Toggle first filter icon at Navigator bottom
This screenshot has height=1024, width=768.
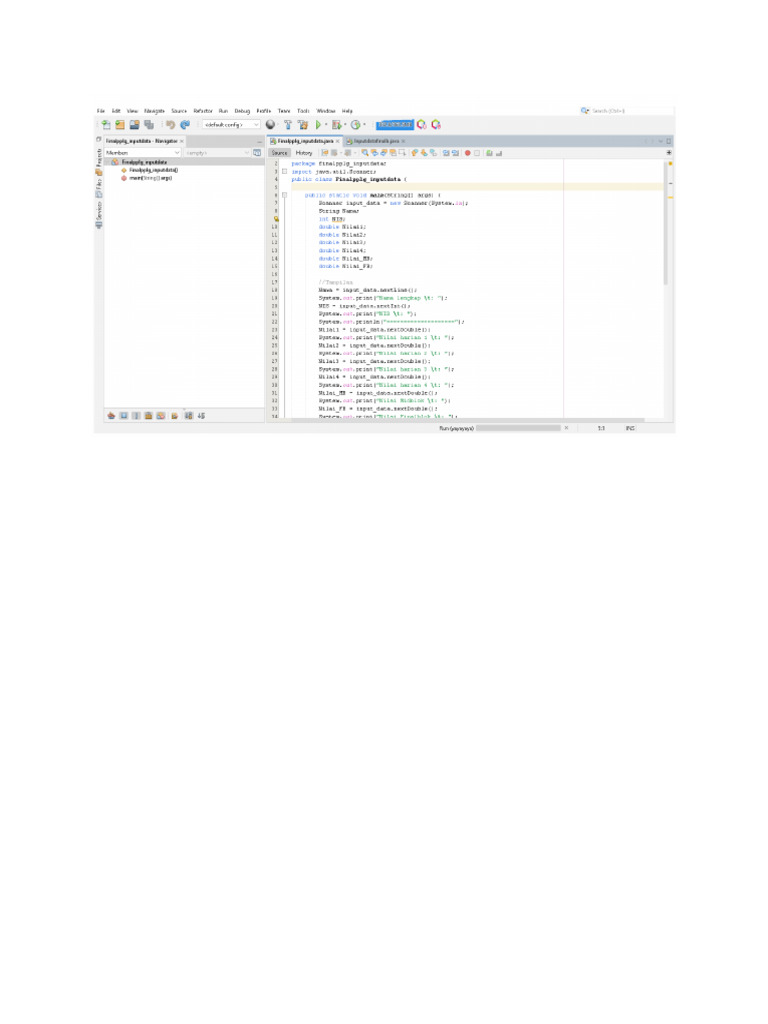pyautogui.click(x=111, y=415)
